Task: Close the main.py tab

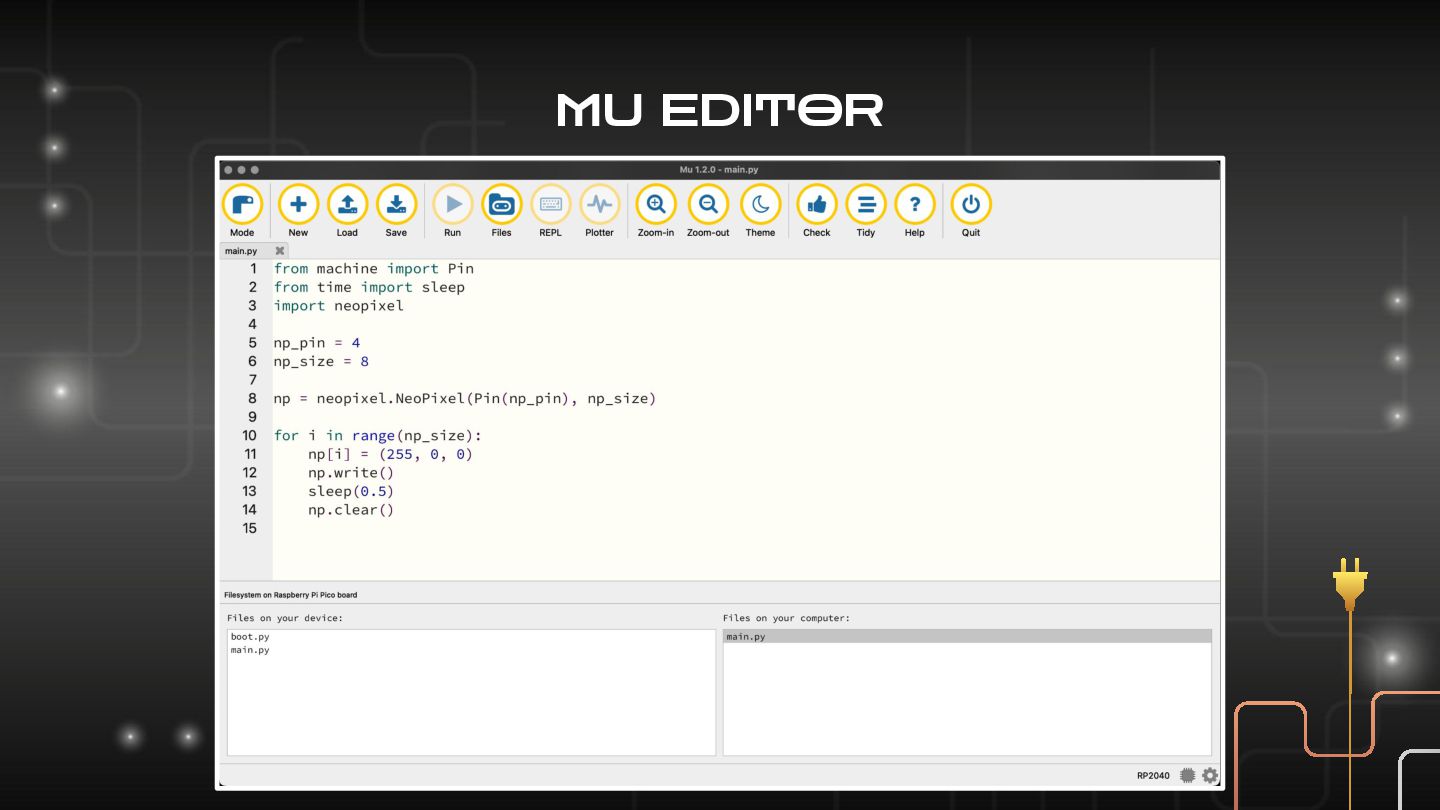Action: coord(280,251)
